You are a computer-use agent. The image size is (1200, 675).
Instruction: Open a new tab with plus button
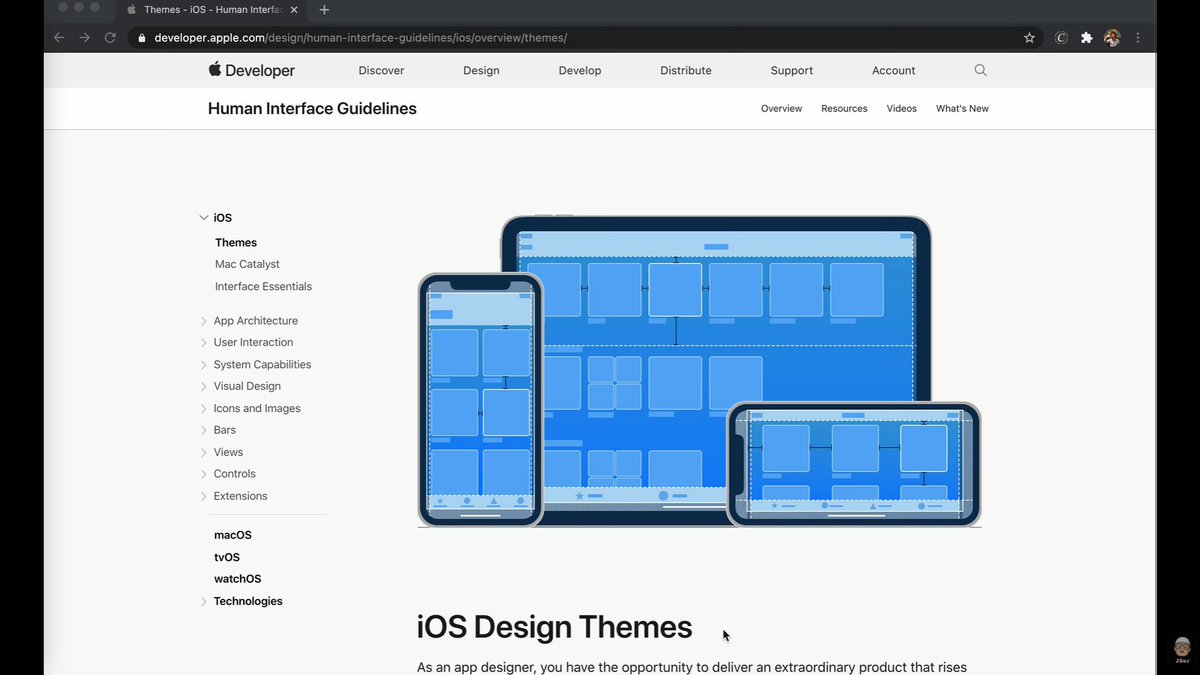click(x=324, y=10)
